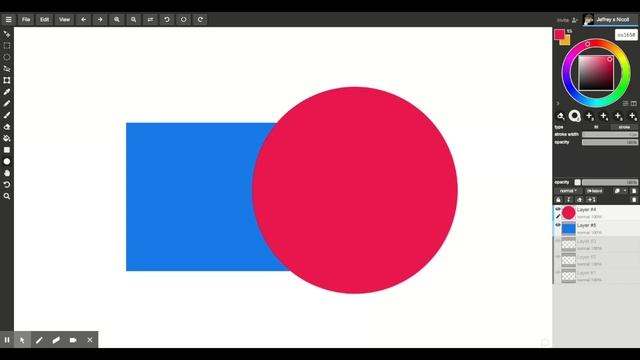The image size is (640, 360).
Task: Select the pencil tool
Action: 7,104
